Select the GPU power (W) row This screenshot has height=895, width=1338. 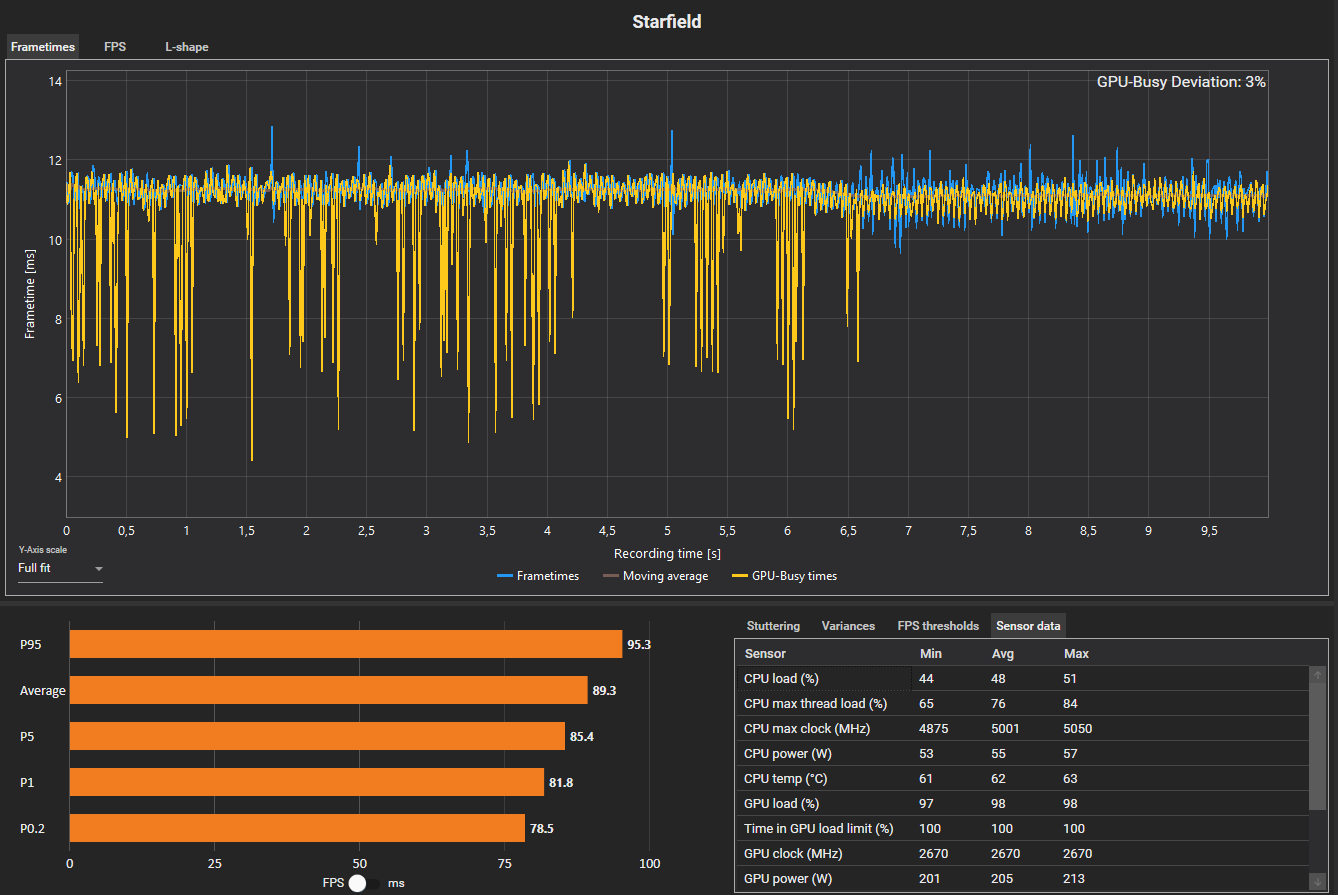tap(1022, 879)
